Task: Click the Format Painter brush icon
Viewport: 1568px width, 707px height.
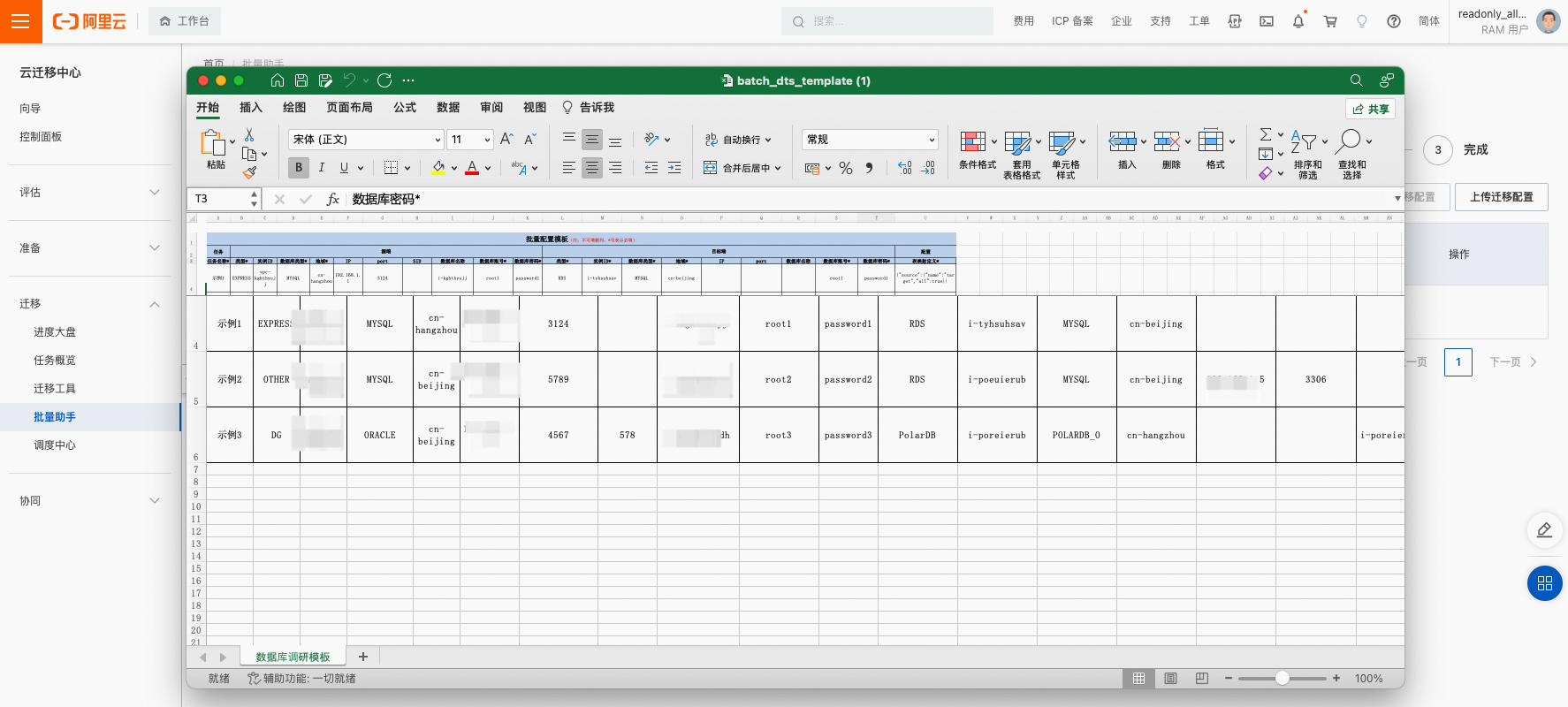Action: point(249,171)
